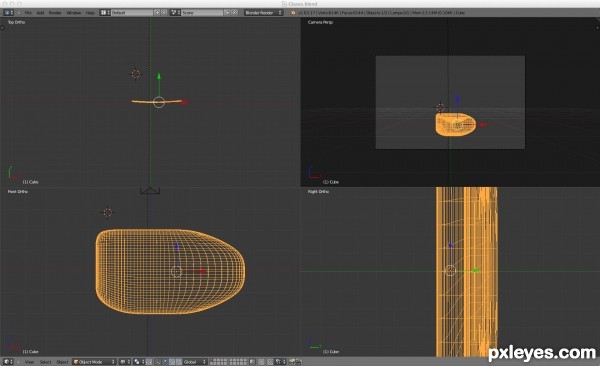600x366 pixels.
Task: Click the Blender logo icon in info header
Action: (293, 13)
